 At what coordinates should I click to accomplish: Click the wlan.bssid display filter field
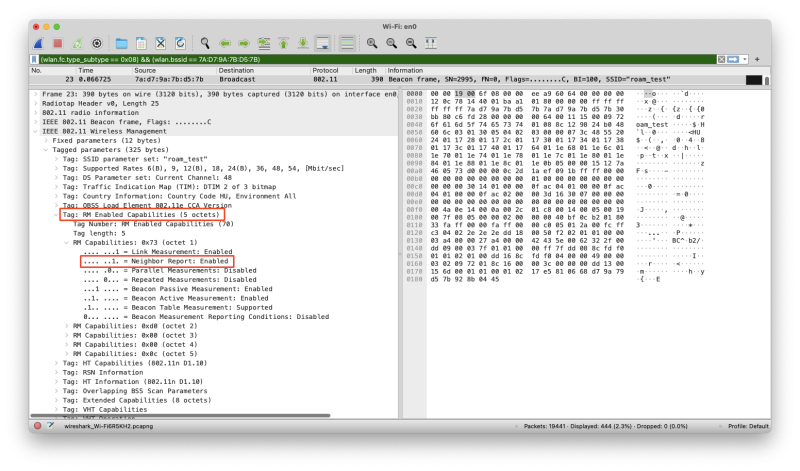[x=378, y=60]
